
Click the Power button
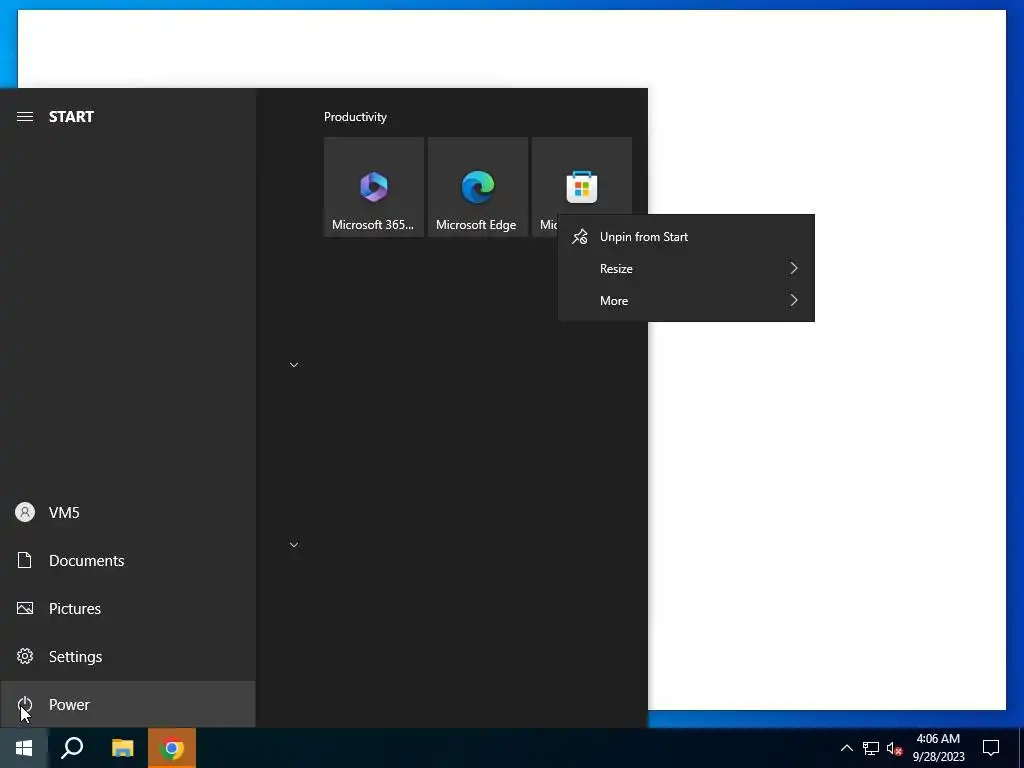point(128,705)
